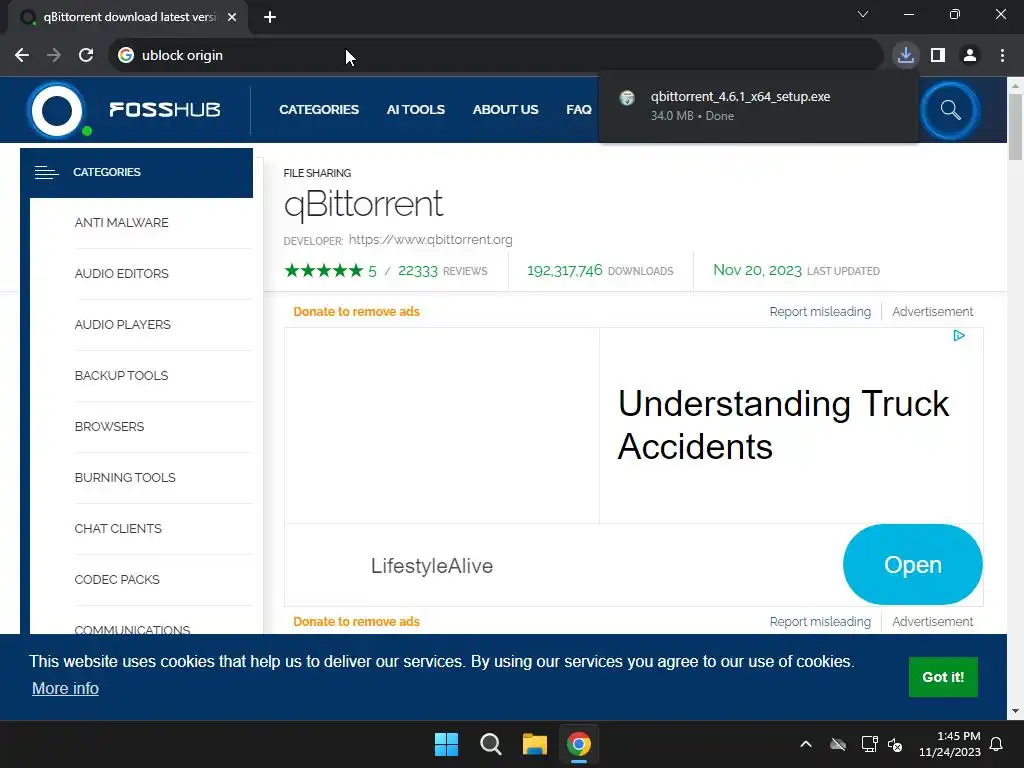Open the tab search chevron
The width and height of the screenshot is (1024, 768).
coord(863,14)
